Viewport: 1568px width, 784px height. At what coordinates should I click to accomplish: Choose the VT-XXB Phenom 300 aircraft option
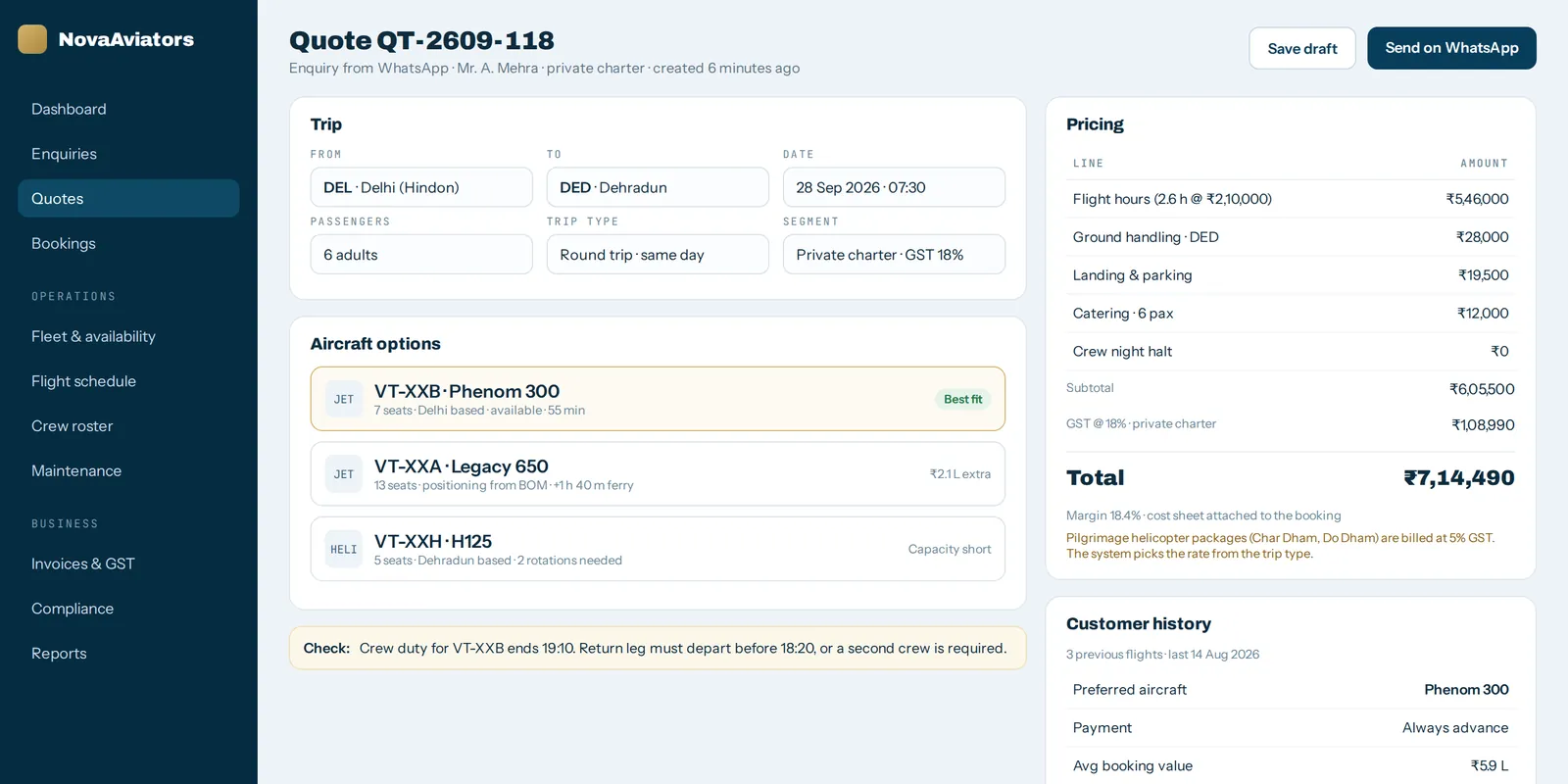(x=658, y=399)
